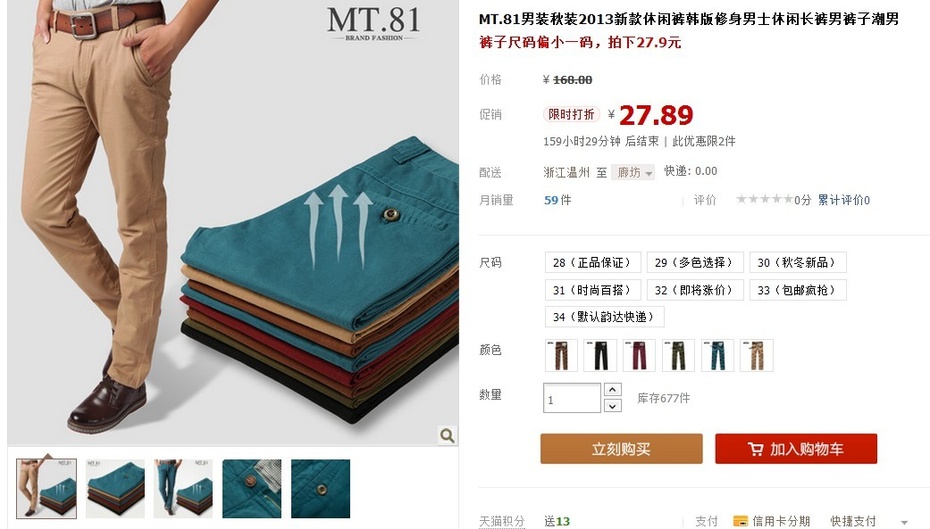Screen dimensions: 930x529
Task: Expand the payment options arrow after 快捷支付
Action: [904, 522]
